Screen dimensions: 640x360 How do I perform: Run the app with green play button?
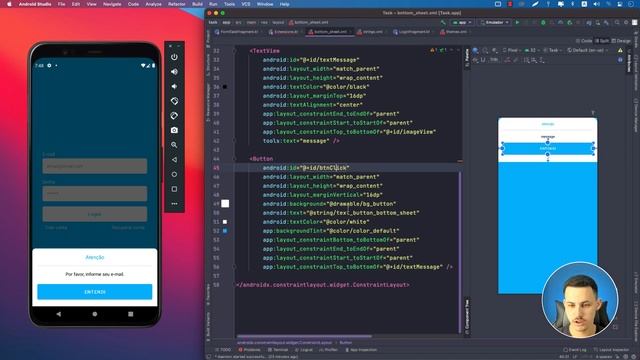pyautogui.click(x=518, y=22)
